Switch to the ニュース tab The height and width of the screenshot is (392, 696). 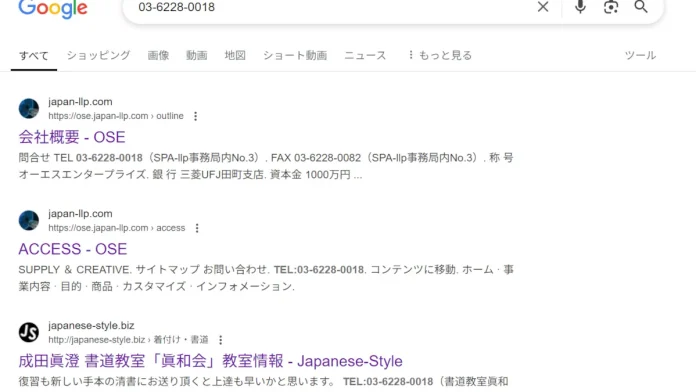coord(365,55)
